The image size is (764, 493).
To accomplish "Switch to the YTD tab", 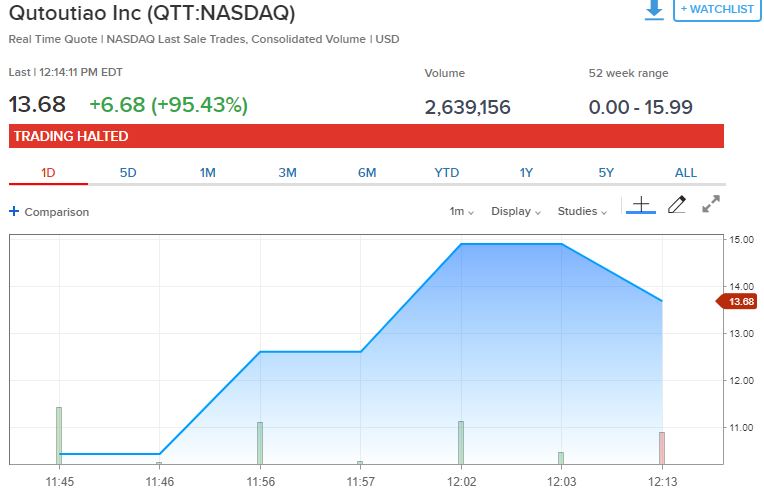I will click(447, 172).
